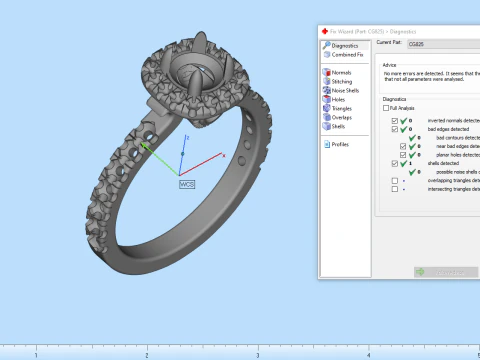Click the green Y axis arrow of the WCS
The height and width of the screenshot is (360, 480).
tap(159, 159)
